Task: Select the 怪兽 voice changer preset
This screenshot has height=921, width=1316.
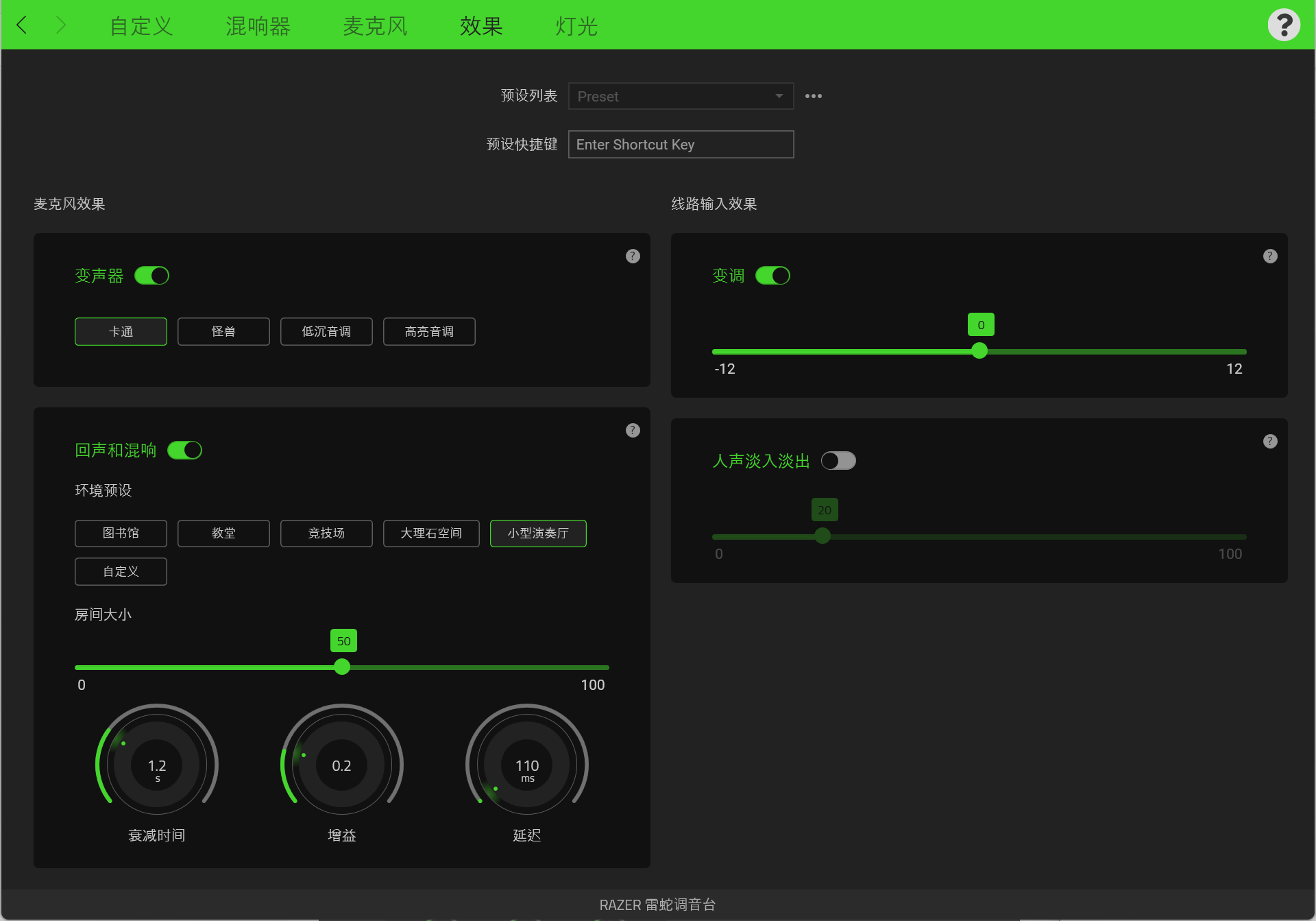Action: [223, 331]
